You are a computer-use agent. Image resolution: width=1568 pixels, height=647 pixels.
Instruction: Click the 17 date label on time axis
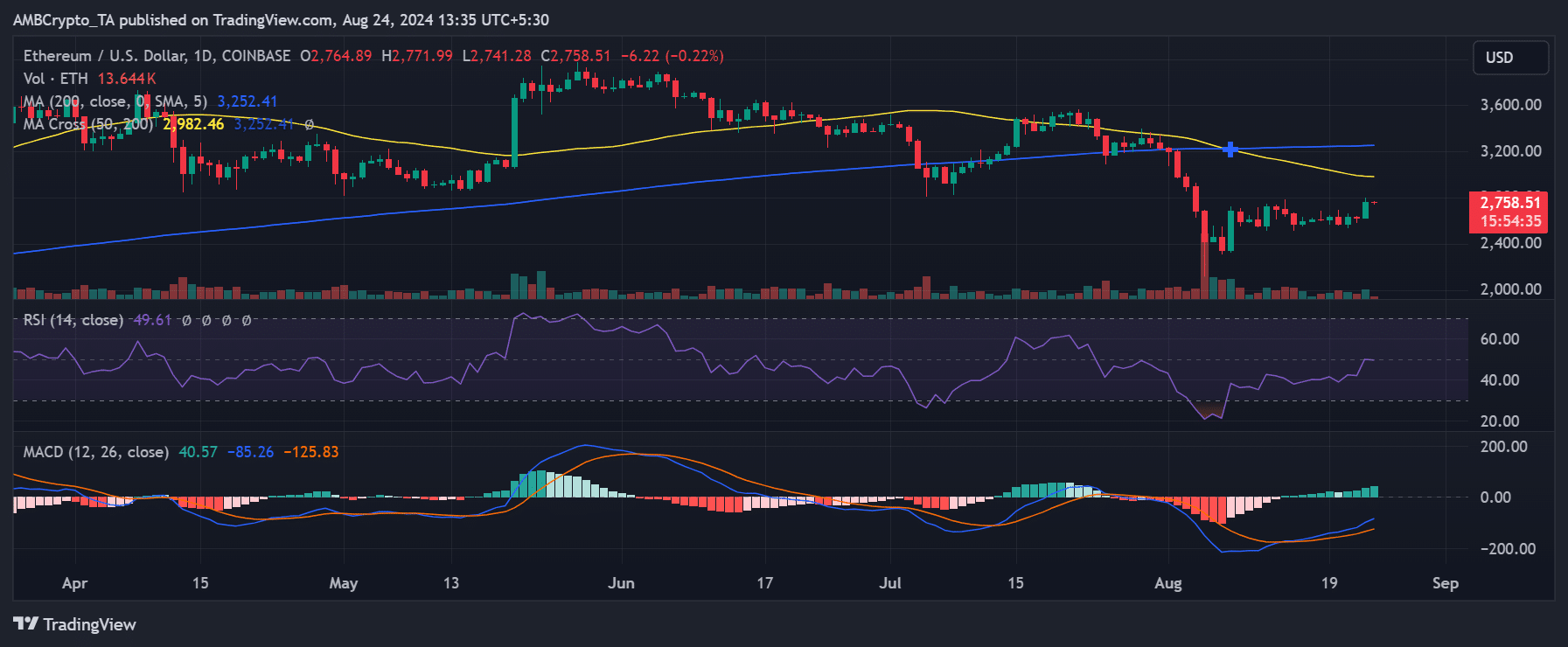pos(765,583)
